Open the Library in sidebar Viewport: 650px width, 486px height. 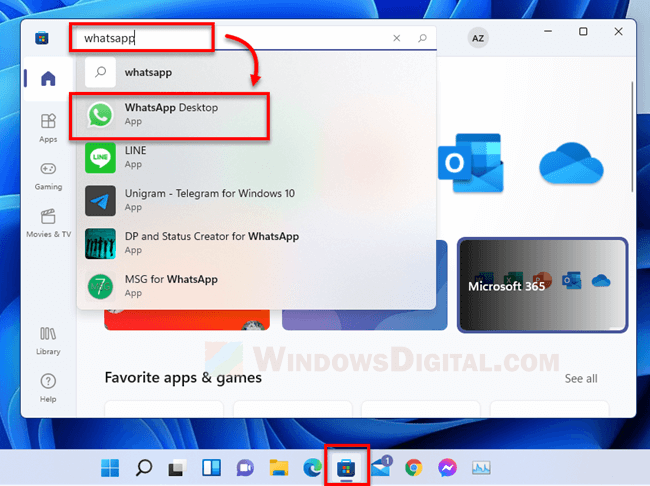point(48,341)
